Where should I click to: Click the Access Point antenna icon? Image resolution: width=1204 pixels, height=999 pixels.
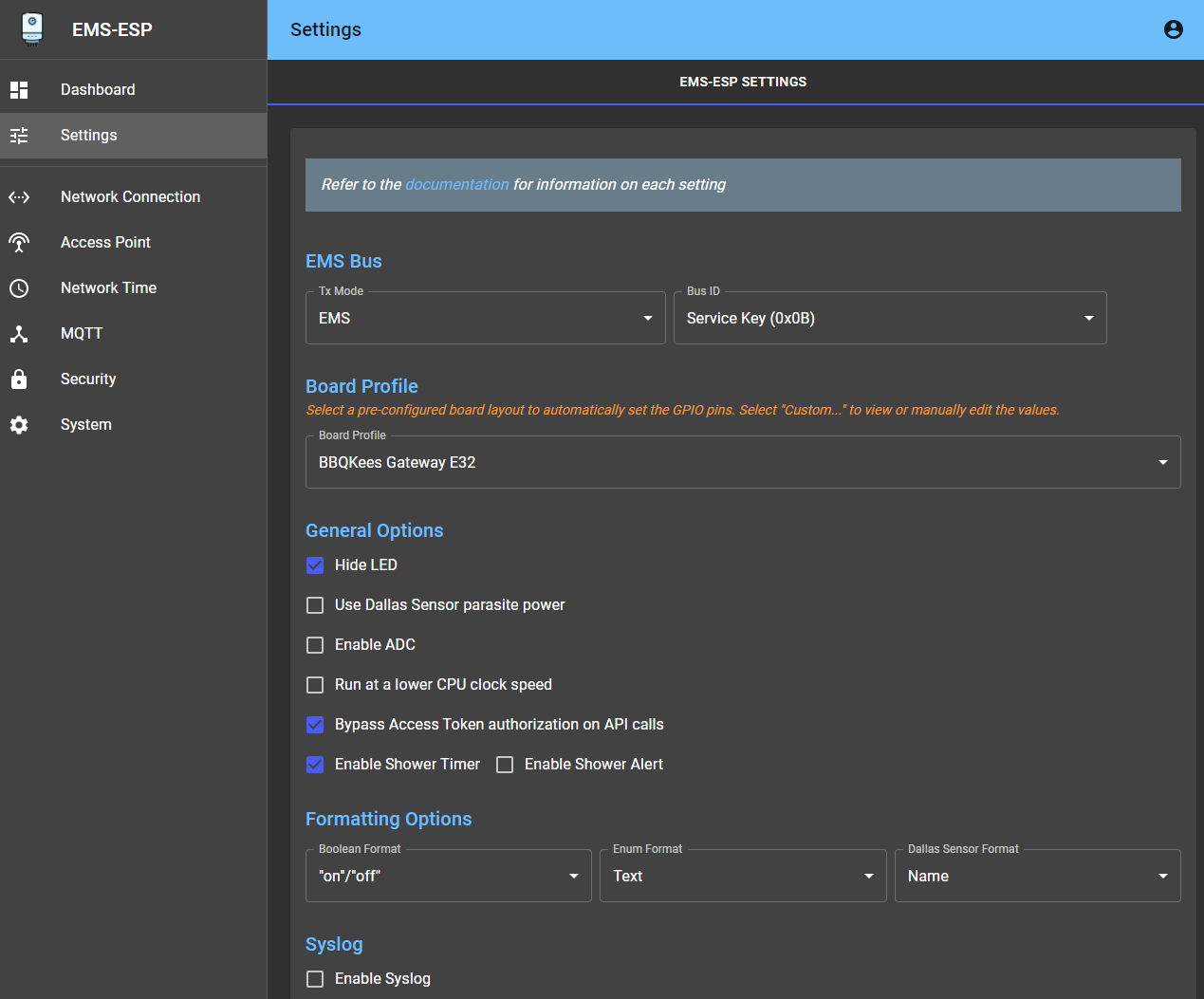(19, 243)
